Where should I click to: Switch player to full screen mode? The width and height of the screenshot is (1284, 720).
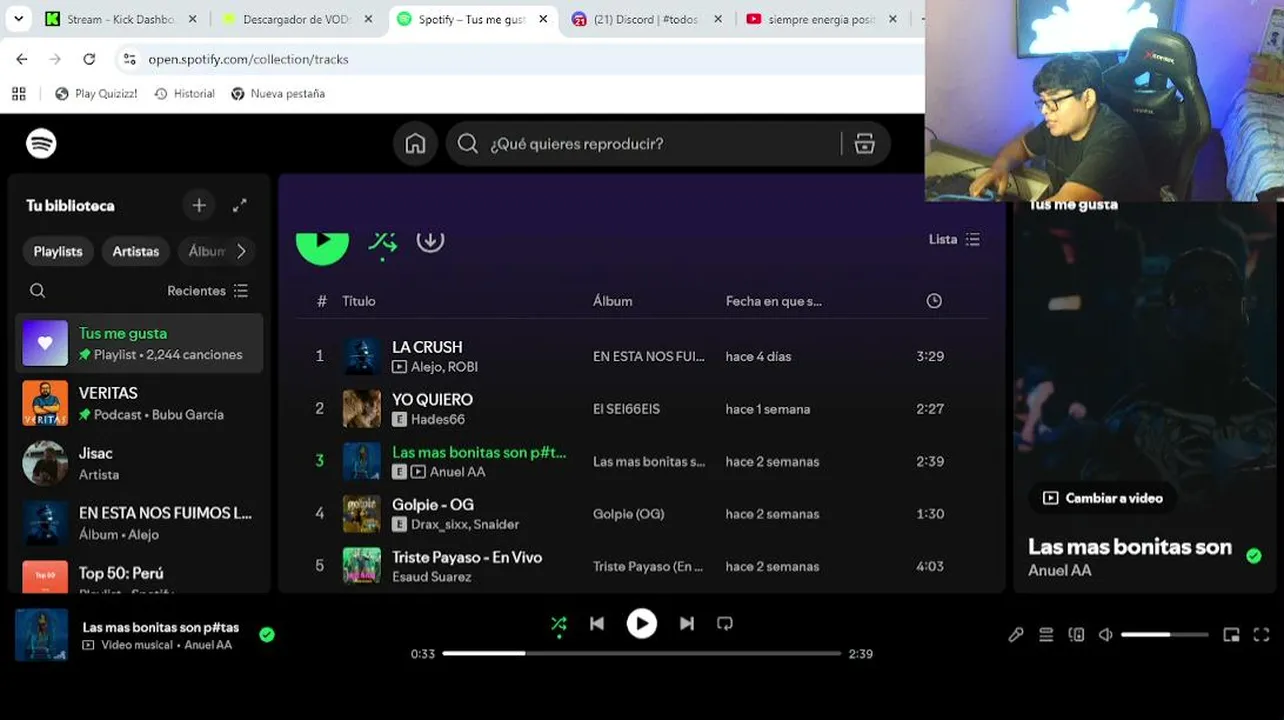tap(1261, 635)
